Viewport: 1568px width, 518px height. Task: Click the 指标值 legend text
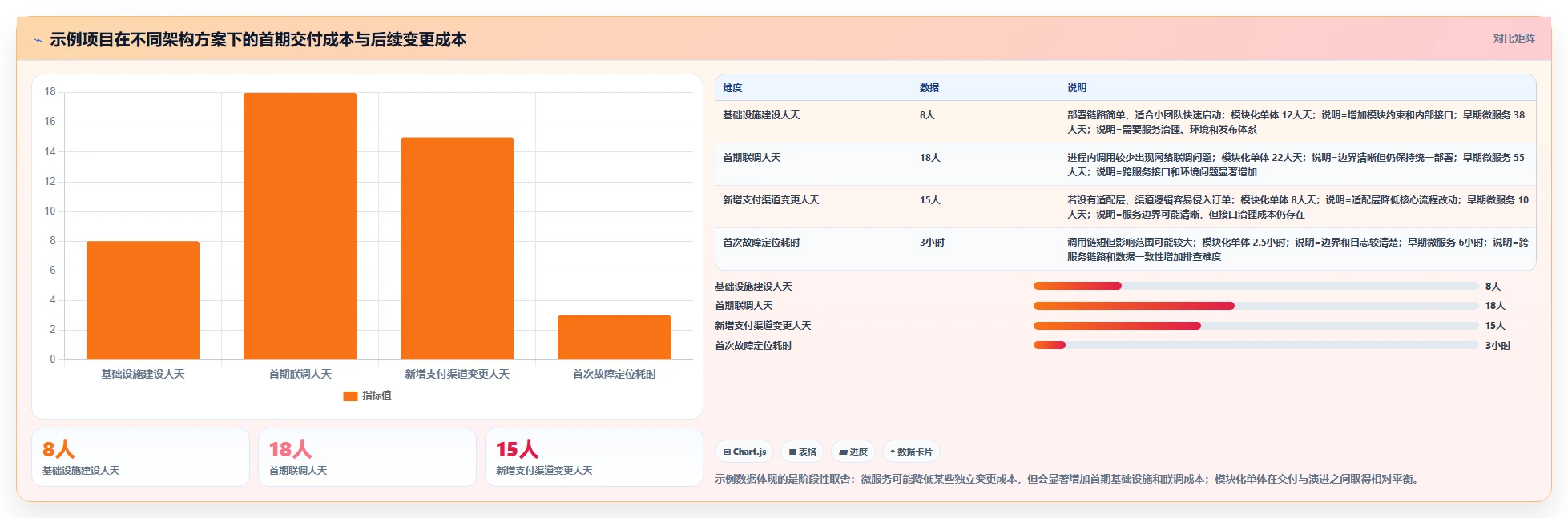377,396
